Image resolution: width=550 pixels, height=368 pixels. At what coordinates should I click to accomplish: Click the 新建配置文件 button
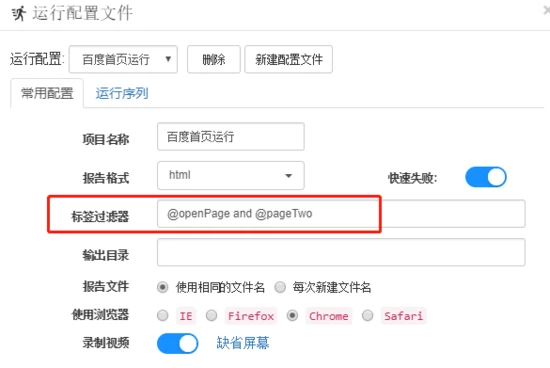click(288, 59)
